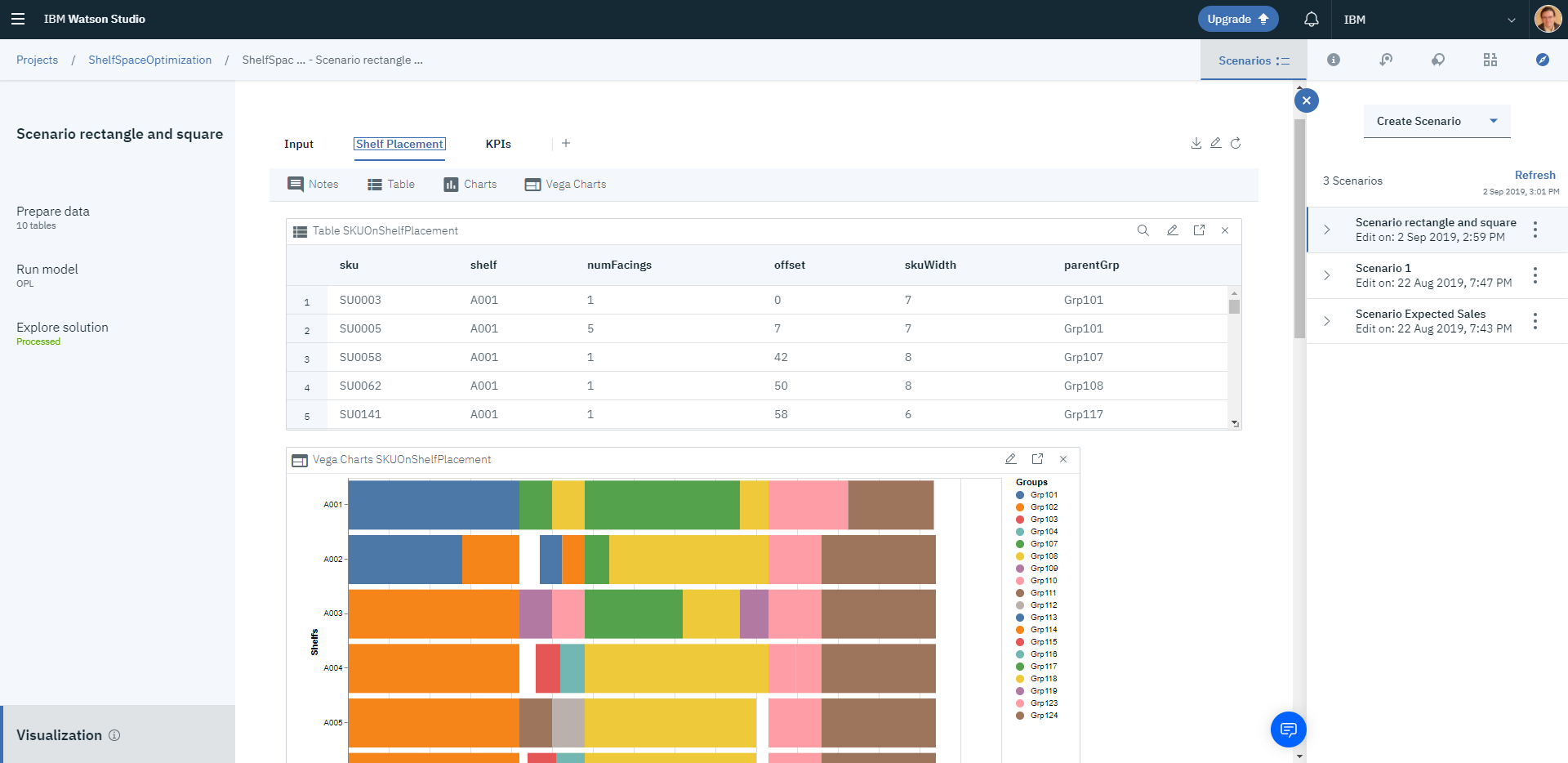Image resolution: width=1568 pixels, height=763 pixels.
Task: Sort by the parentGrp column header
Action: coord(1091,265)
